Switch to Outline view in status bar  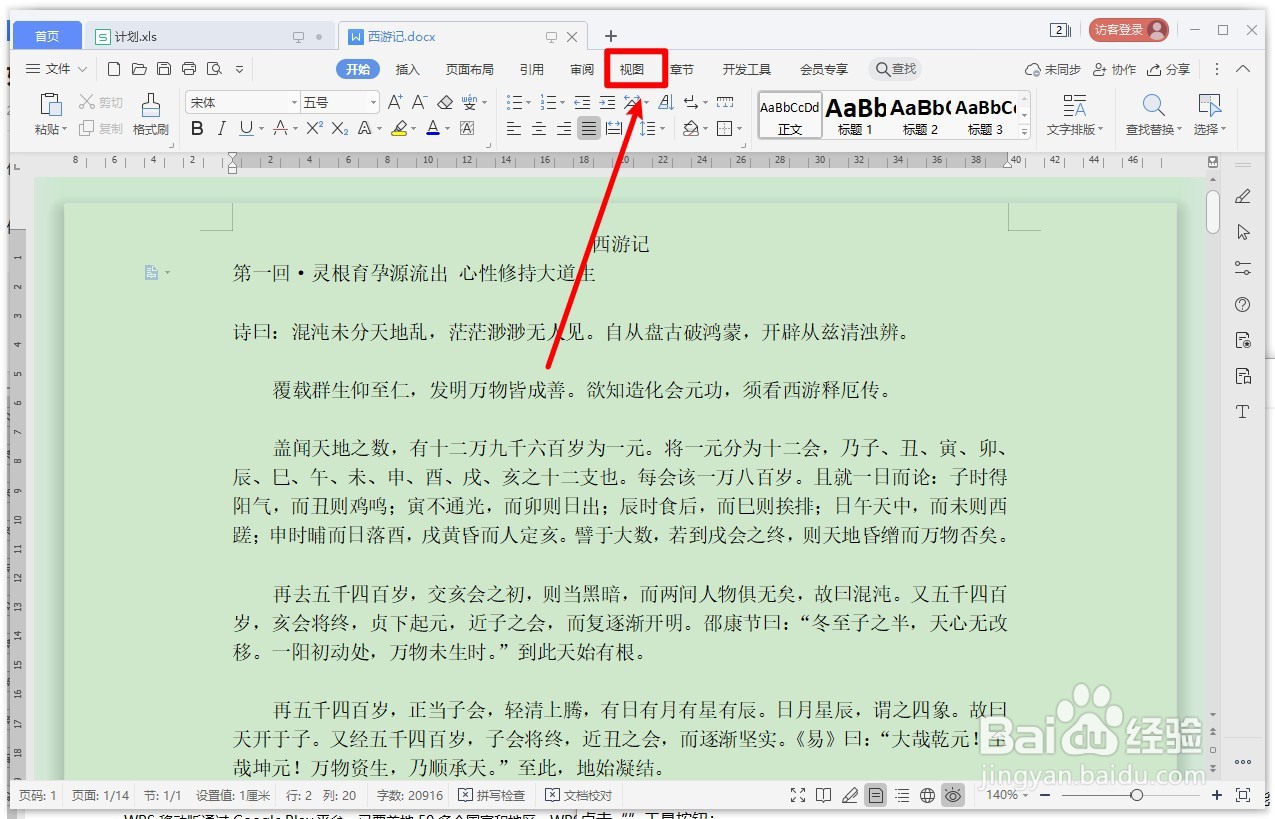tap(901, 795)
